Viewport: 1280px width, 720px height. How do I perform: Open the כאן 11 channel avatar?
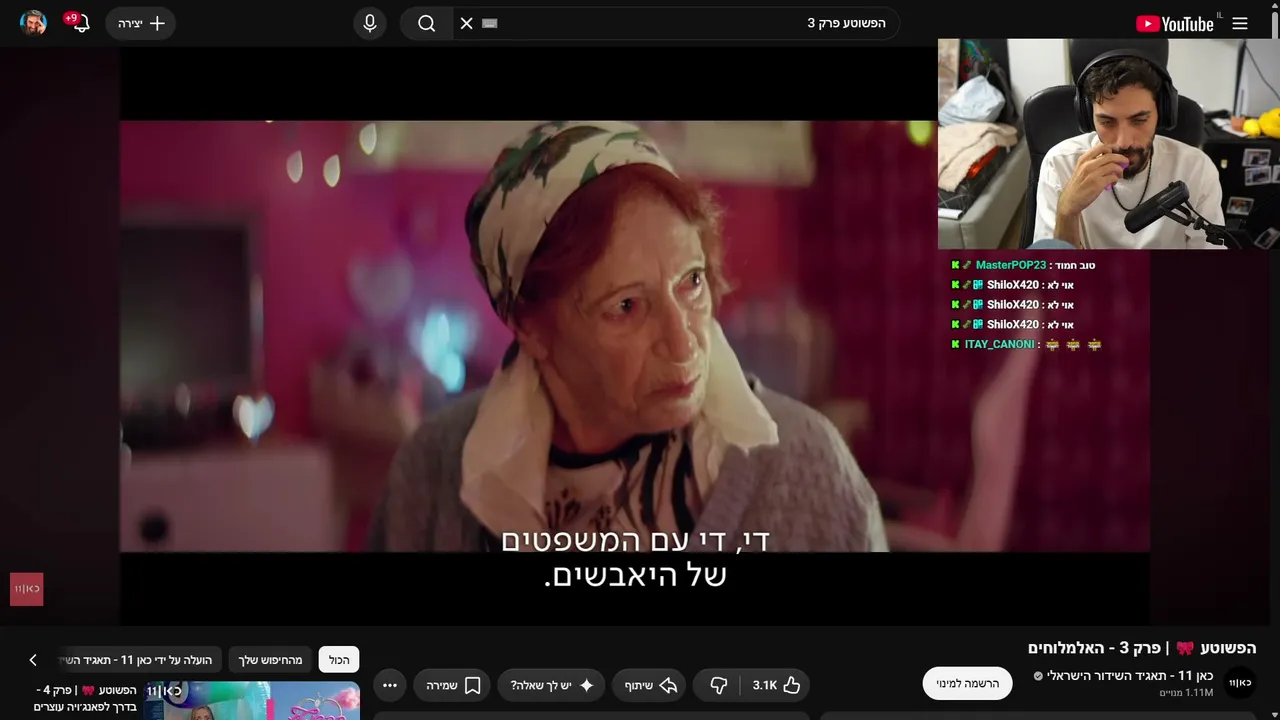pyautogui.click(x=1240, y=683)
